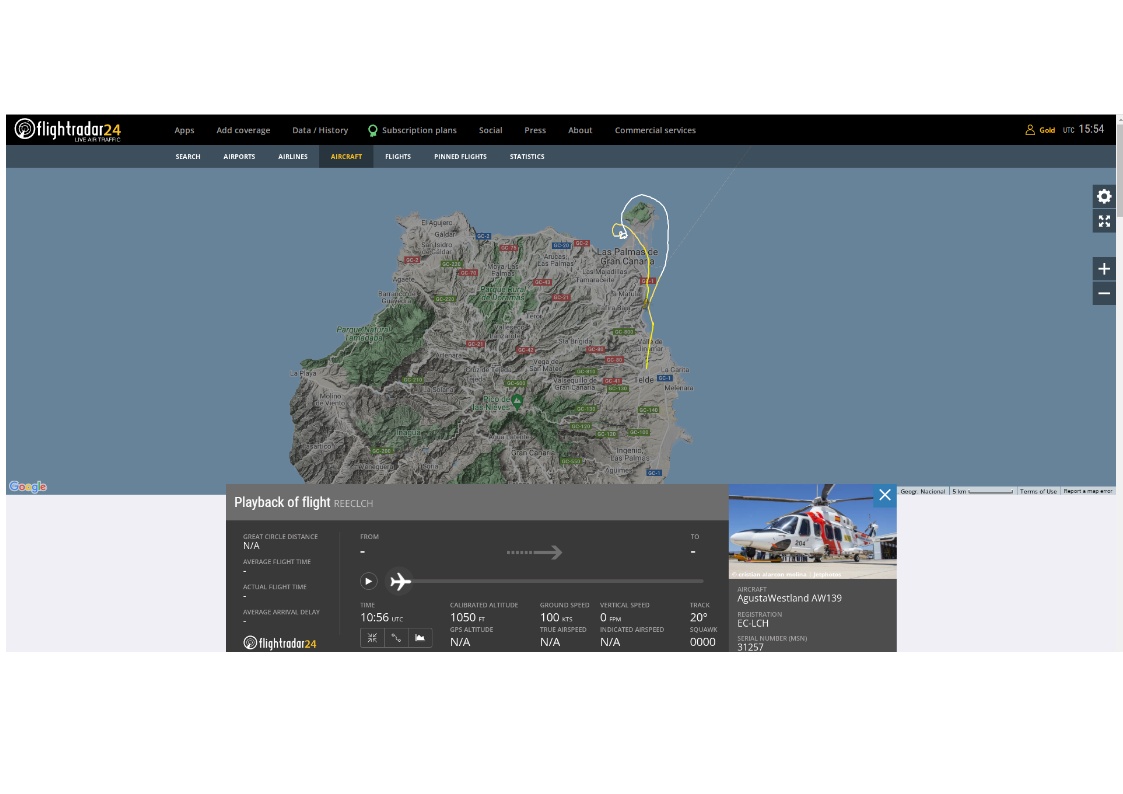
Task: Switch to the AIRPORTS tab
Action: [x=239, y=157]
